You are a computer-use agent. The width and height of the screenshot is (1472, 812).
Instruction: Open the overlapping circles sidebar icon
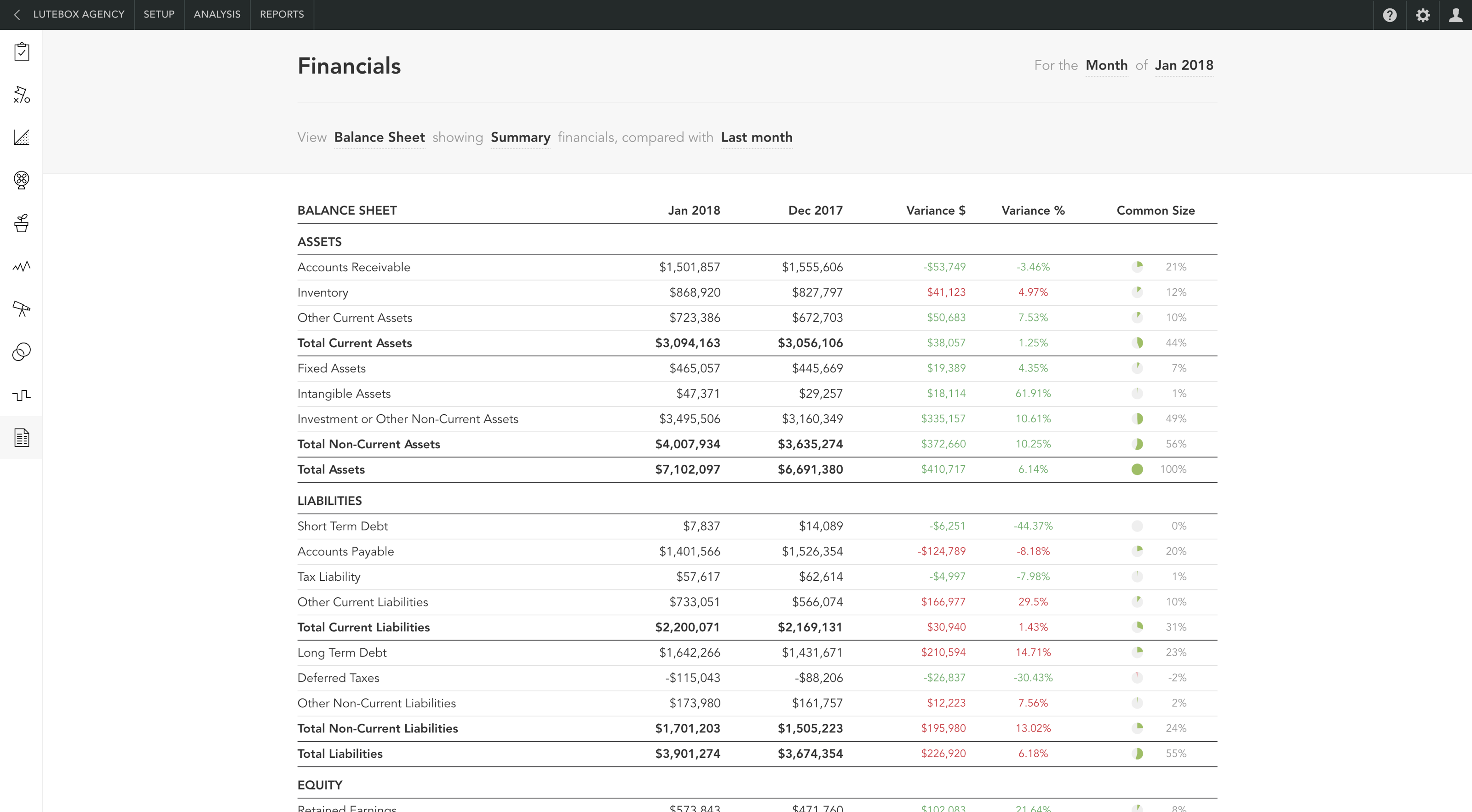click(21, 352)
